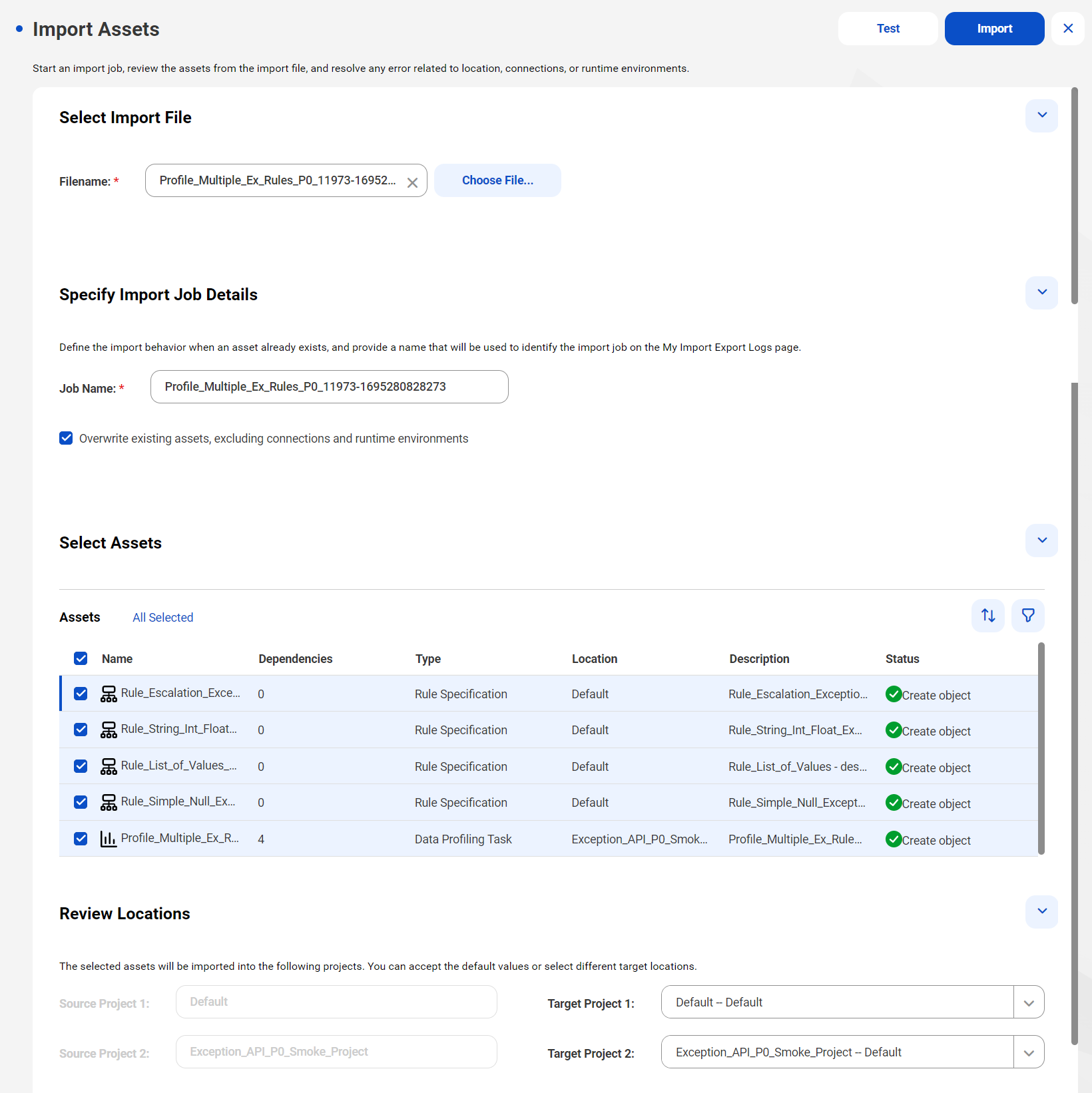
Task: Click the Source Project 1 field
Action: [336, 1002]
